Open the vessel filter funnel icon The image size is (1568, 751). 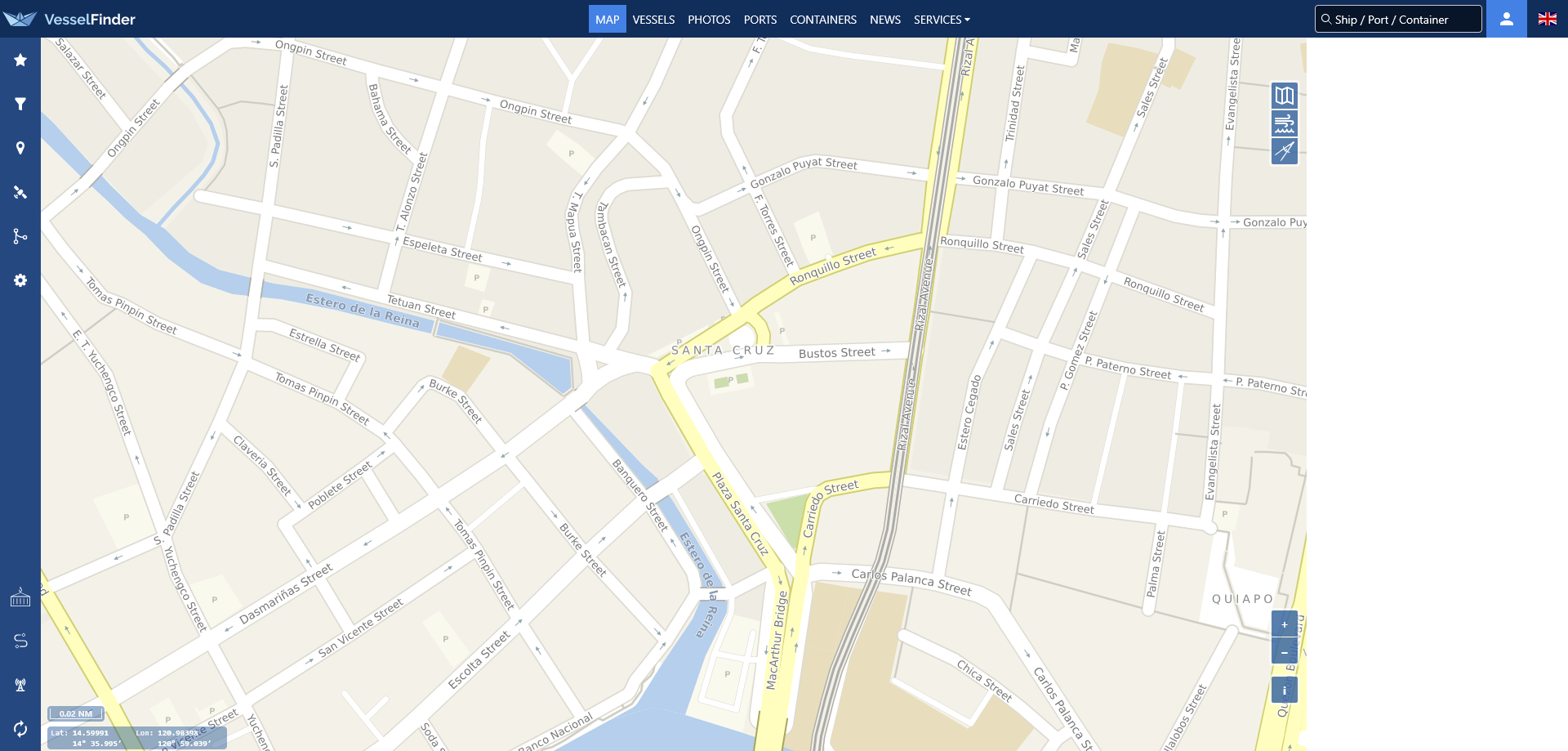[20, 104]
